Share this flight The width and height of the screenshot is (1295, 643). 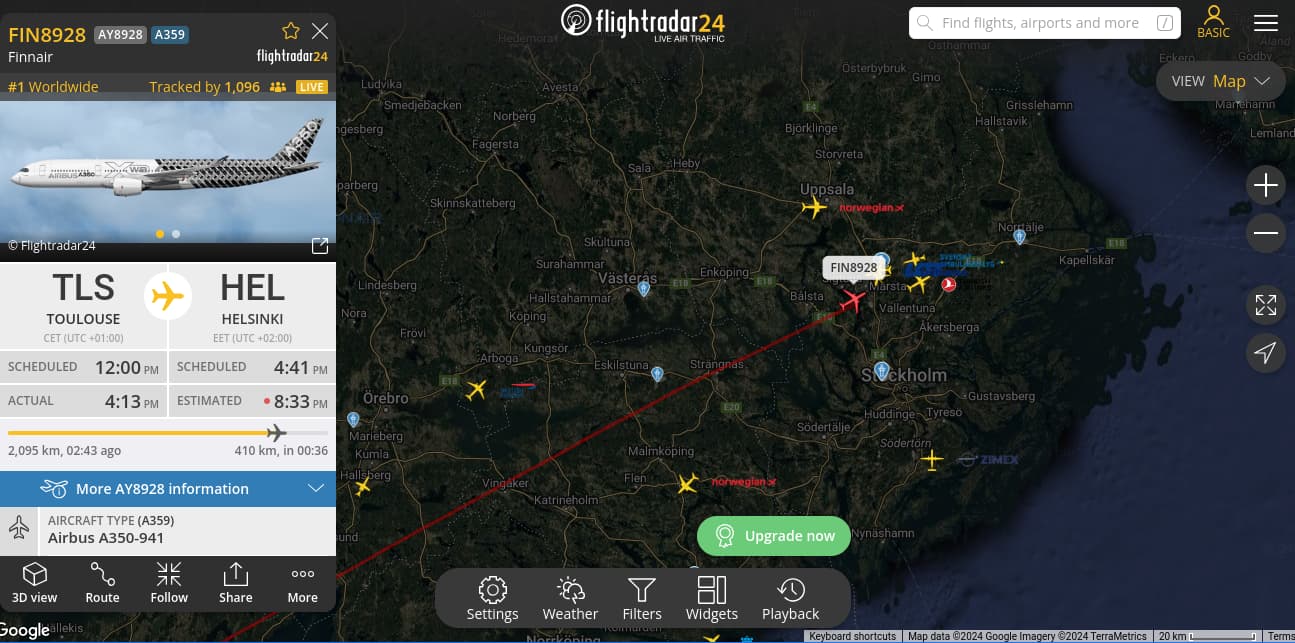(236, 583)
